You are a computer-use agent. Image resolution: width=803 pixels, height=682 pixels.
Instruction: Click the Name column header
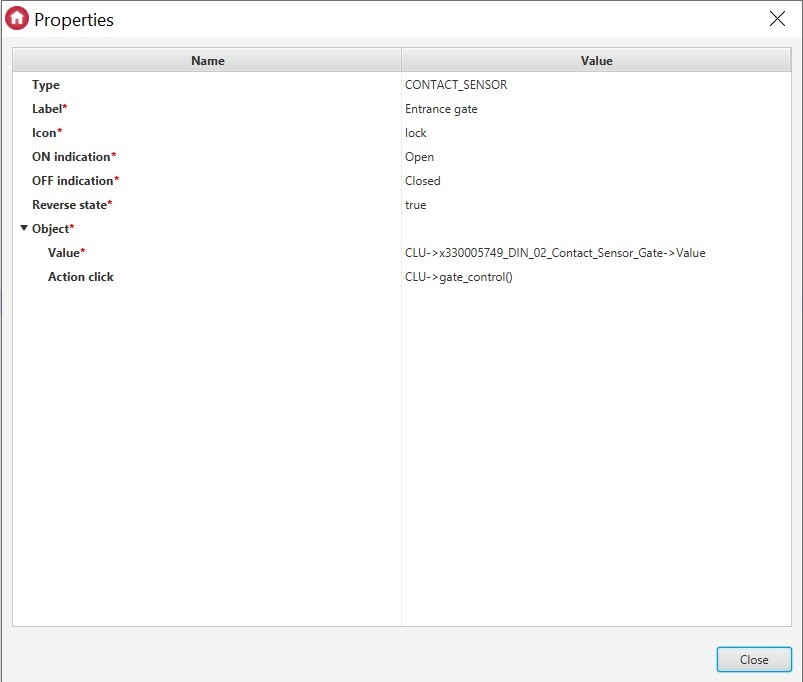click(x=207, y=60)
